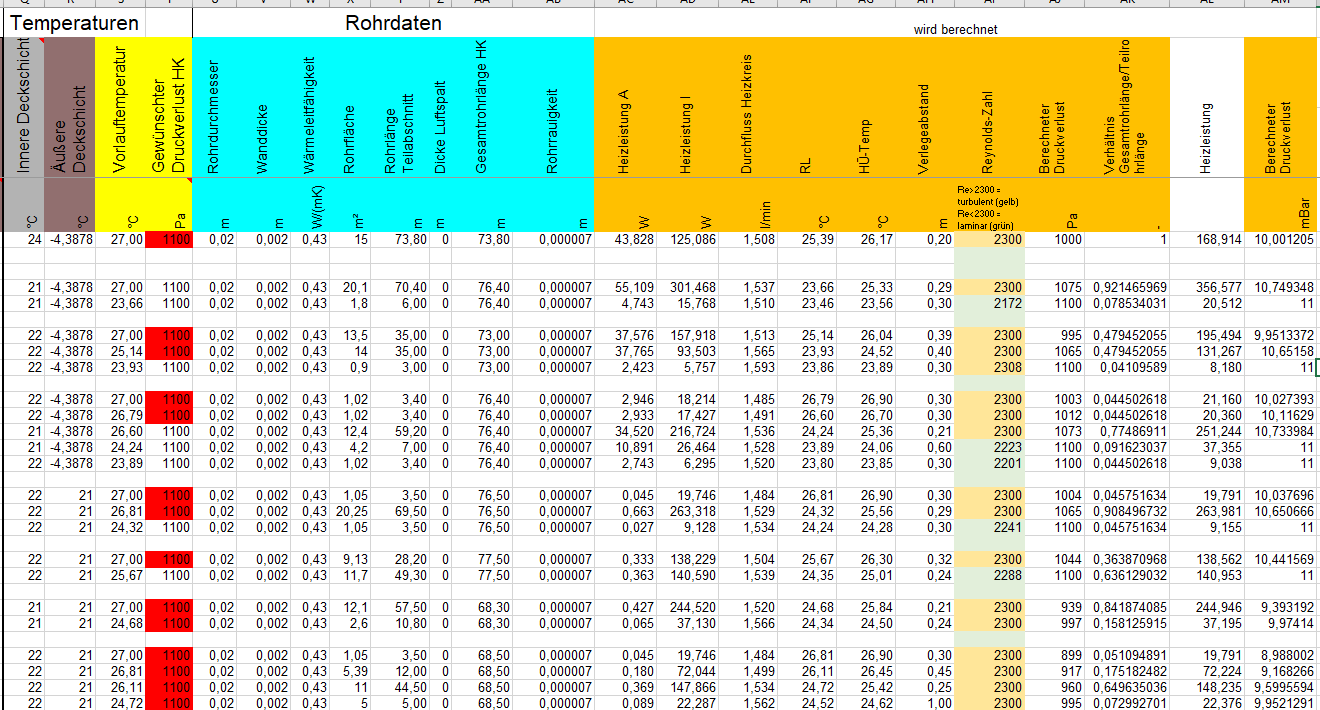
Task: Select cell with value 37,195
Action: pyautogui.click(x=1207, y=623)
